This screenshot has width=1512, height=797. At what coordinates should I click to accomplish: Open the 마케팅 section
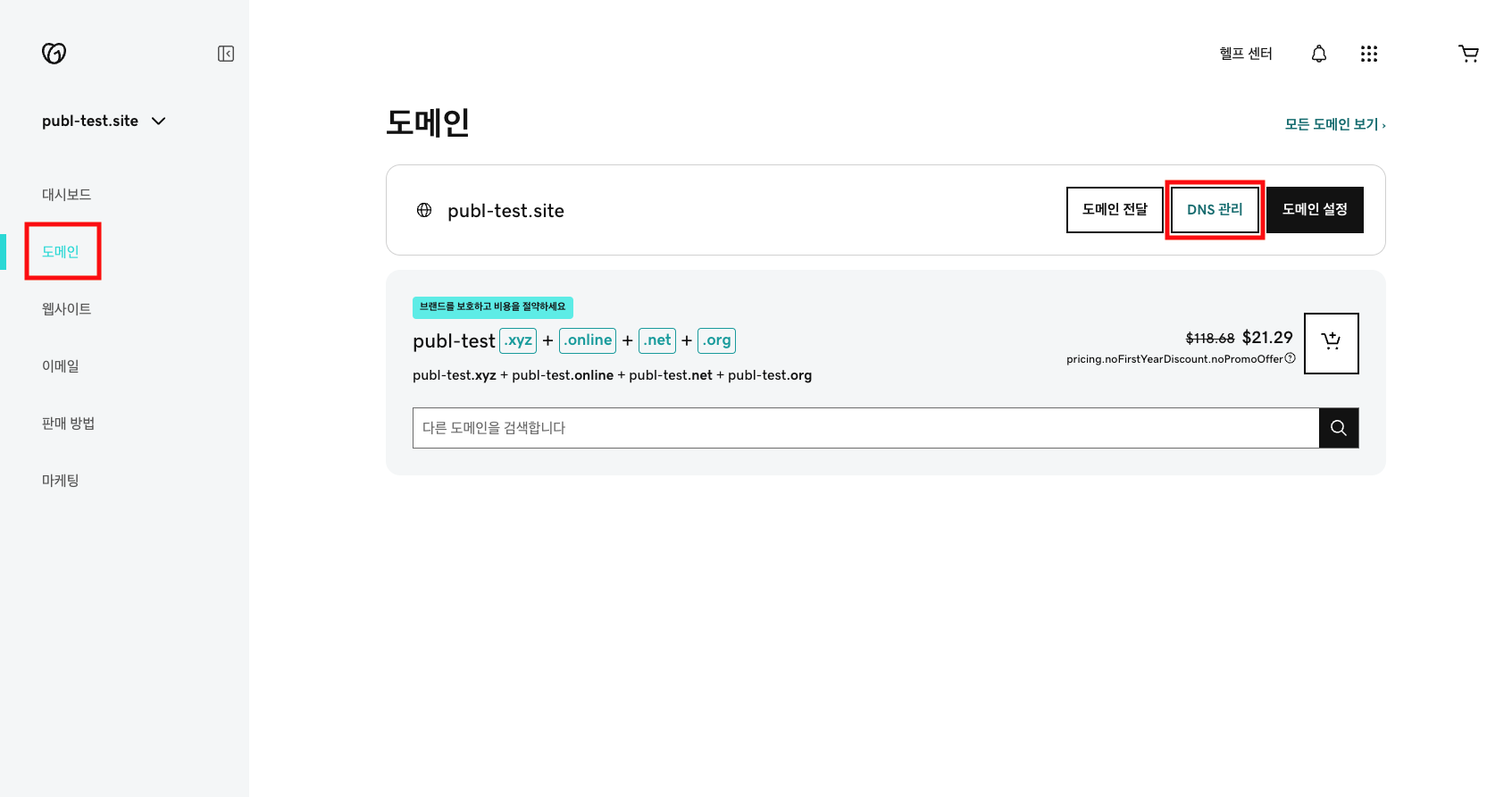[x=60, y=480]
